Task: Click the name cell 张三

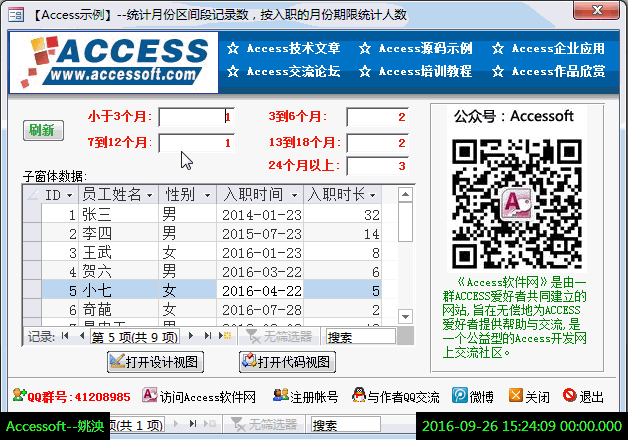Action: (119, 215)
